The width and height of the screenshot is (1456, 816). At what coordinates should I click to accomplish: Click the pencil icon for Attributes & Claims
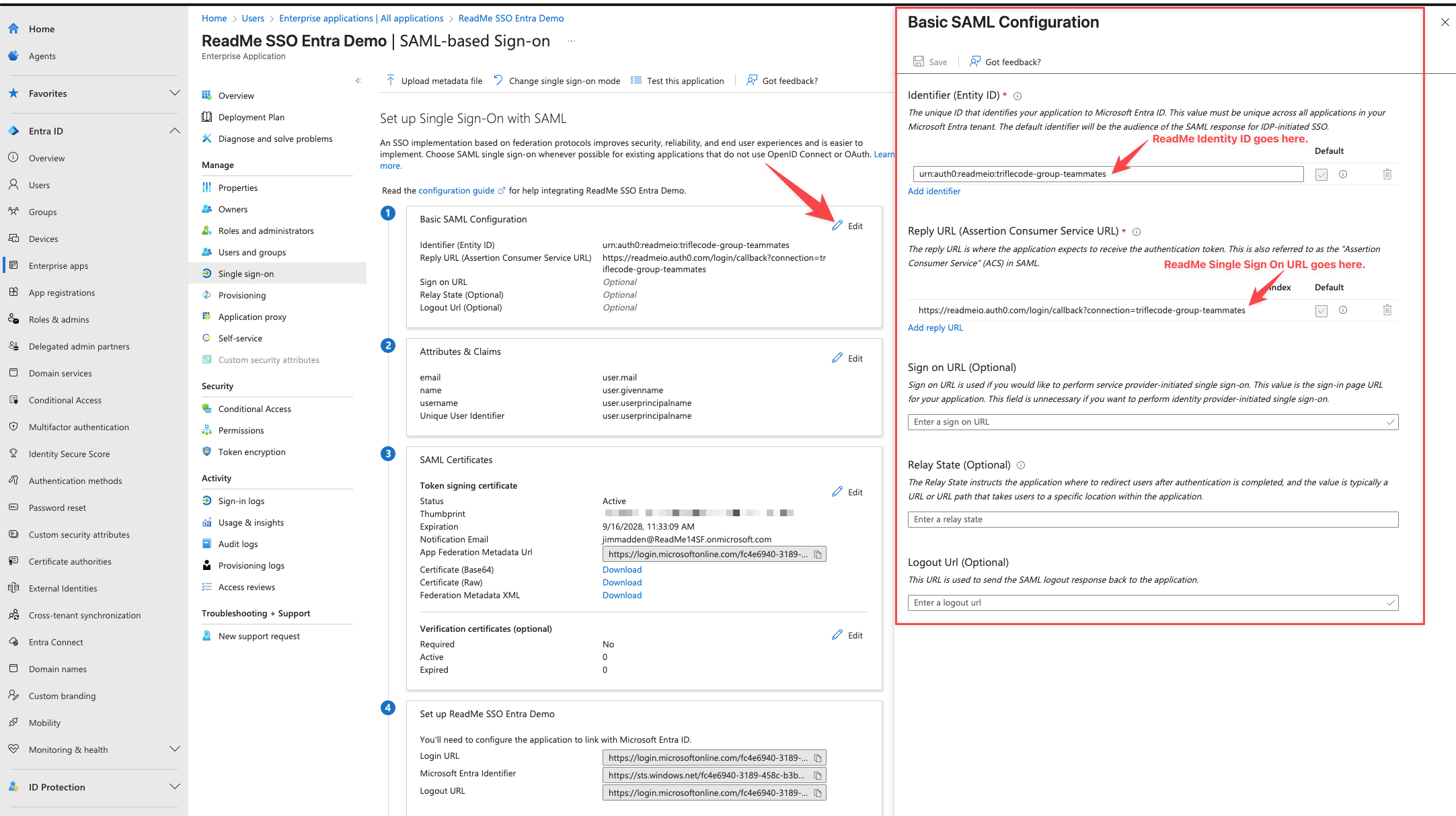tap(837, 358)
